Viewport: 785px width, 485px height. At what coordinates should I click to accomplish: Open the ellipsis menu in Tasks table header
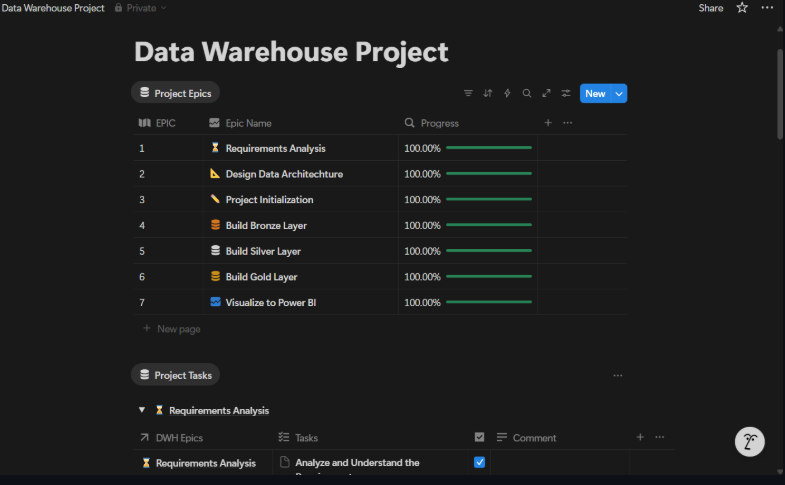tap(660, 437)
